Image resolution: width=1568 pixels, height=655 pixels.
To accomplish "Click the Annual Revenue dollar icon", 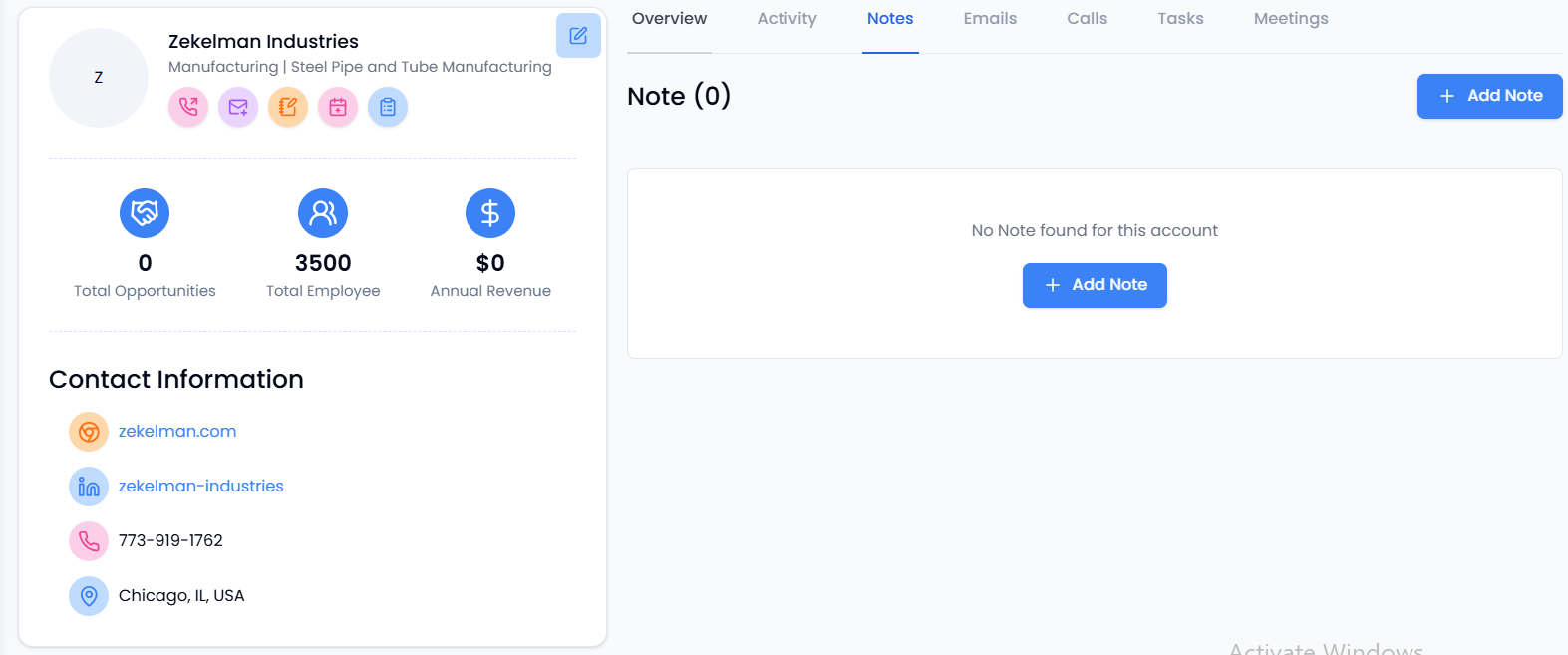I will (490, 213).
